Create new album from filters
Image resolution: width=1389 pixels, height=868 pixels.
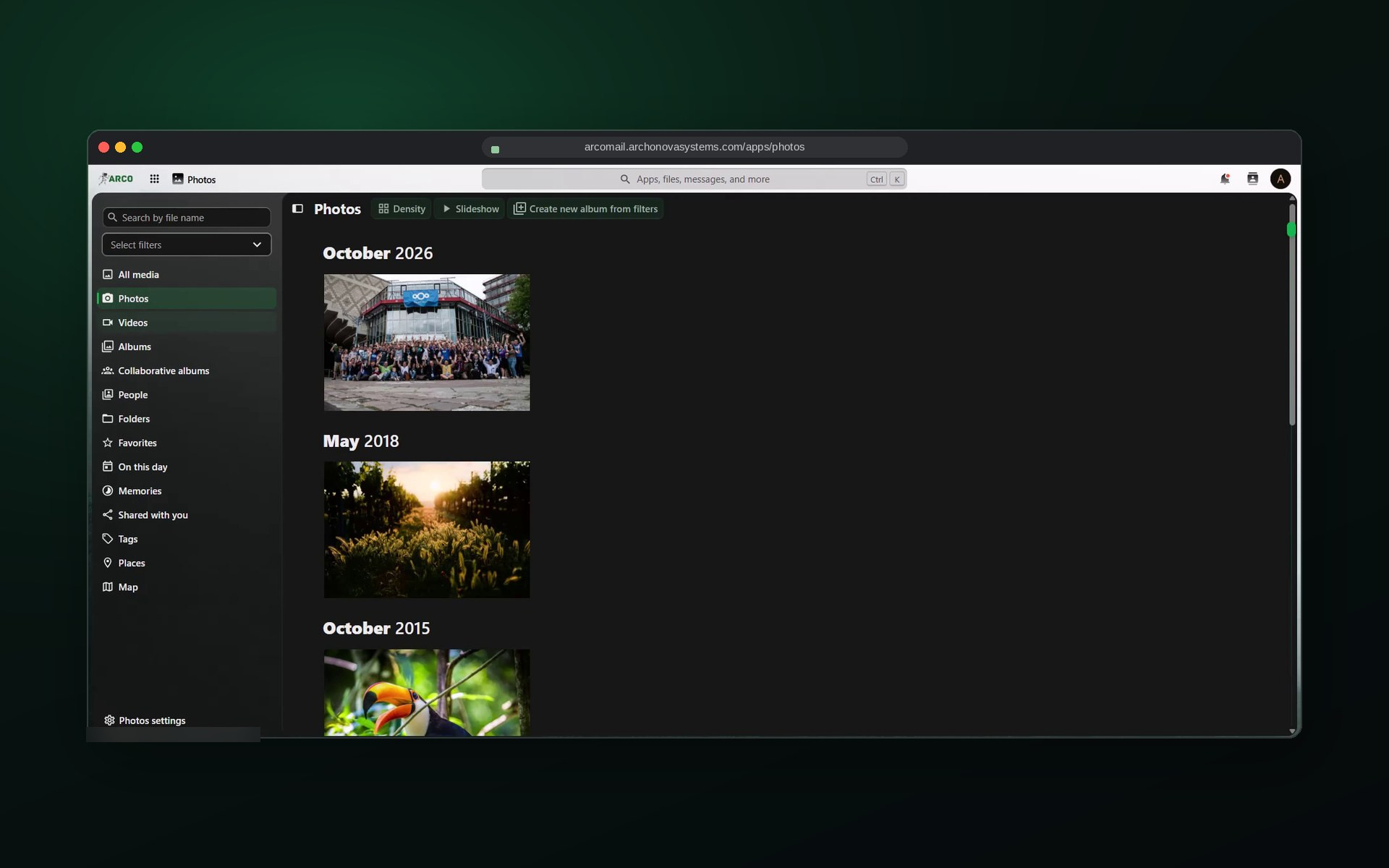(x=585, y=208)
